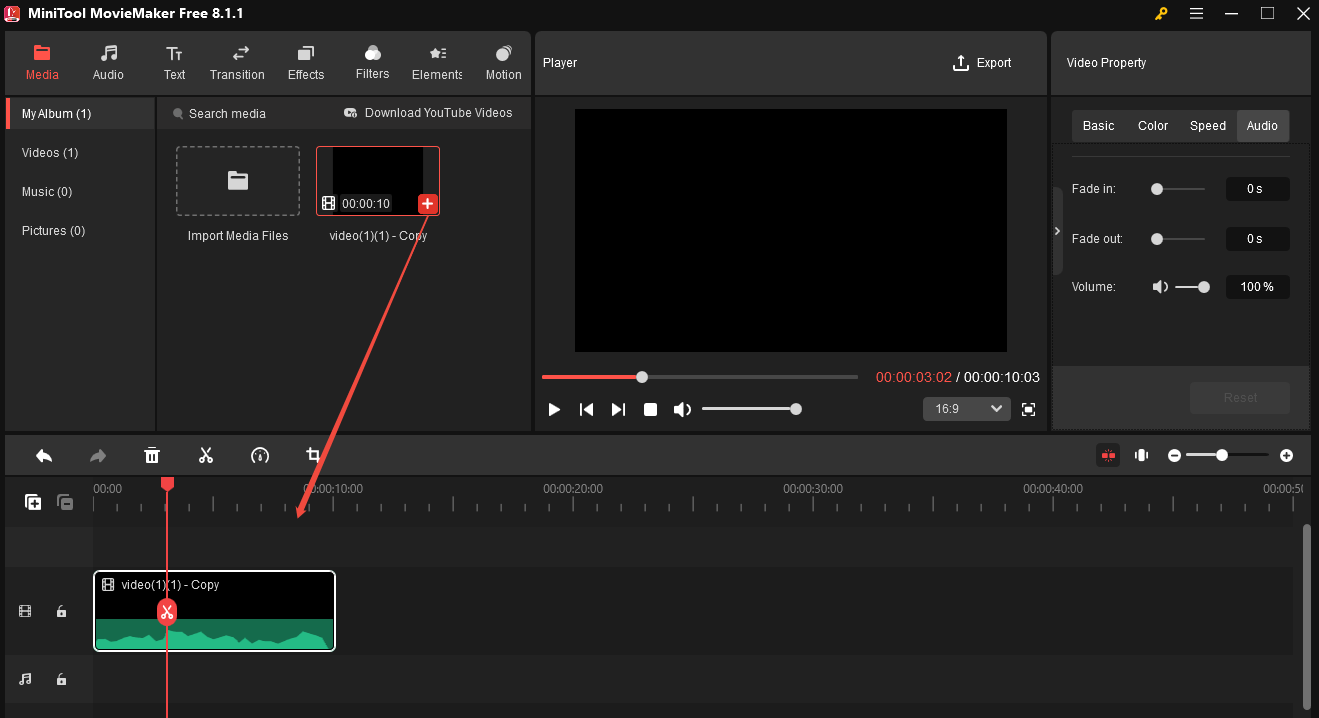
Task: Select My Album (1) category
Action: (80, 113)
